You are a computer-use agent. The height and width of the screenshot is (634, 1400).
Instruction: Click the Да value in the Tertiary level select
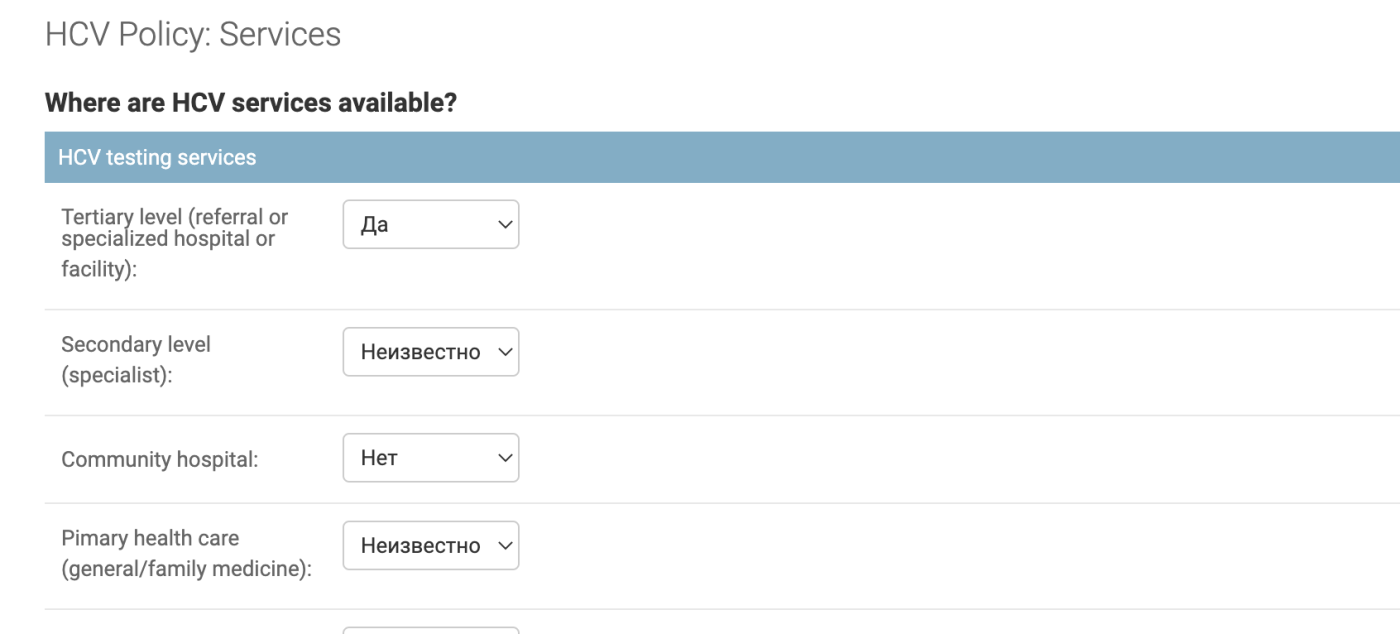click(x=374, y=225)
